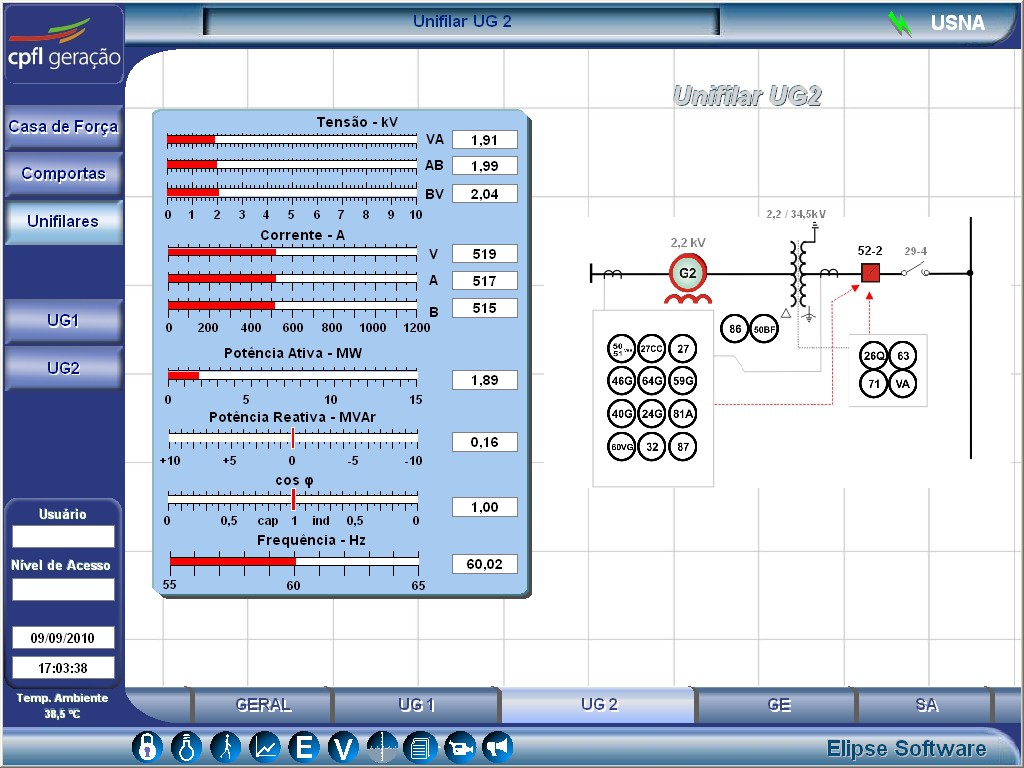Click the Casa de Força button
This screenshot has height=768, width=1024.
63,126
